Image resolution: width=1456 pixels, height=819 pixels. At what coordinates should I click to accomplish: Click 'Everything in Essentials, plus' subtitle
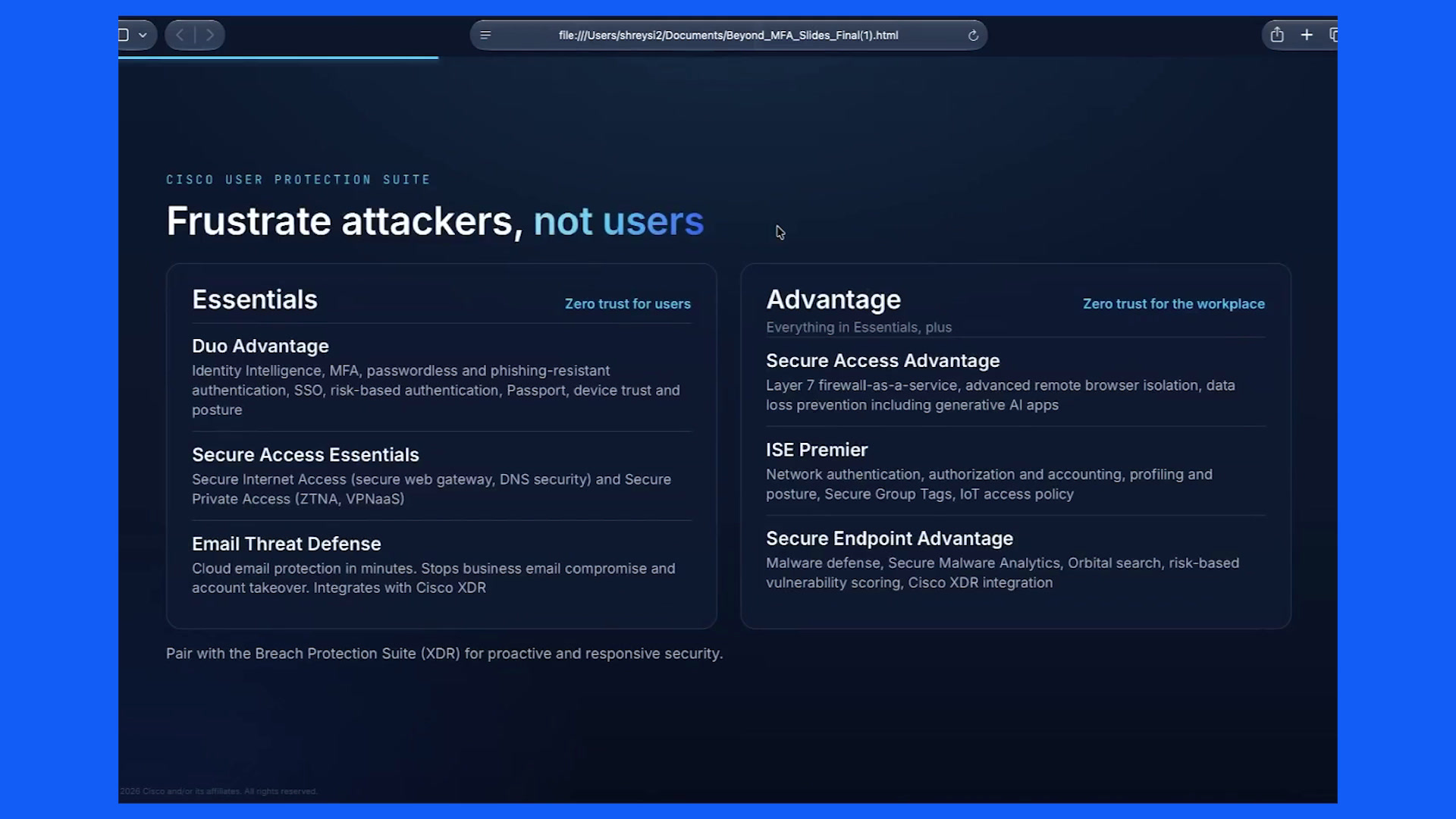(x=858, y=328)
